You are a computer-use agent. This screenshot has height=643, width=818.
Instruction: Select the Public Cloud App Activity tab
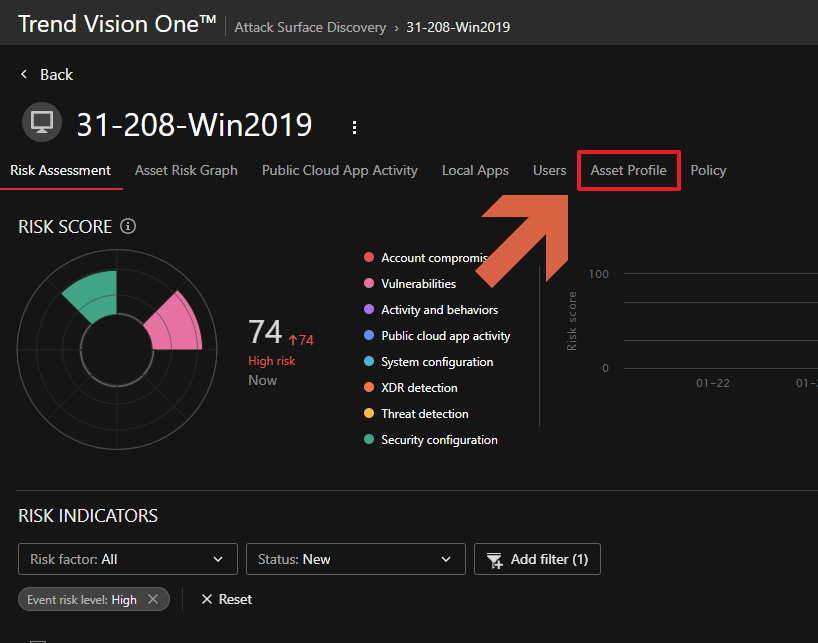339,171
